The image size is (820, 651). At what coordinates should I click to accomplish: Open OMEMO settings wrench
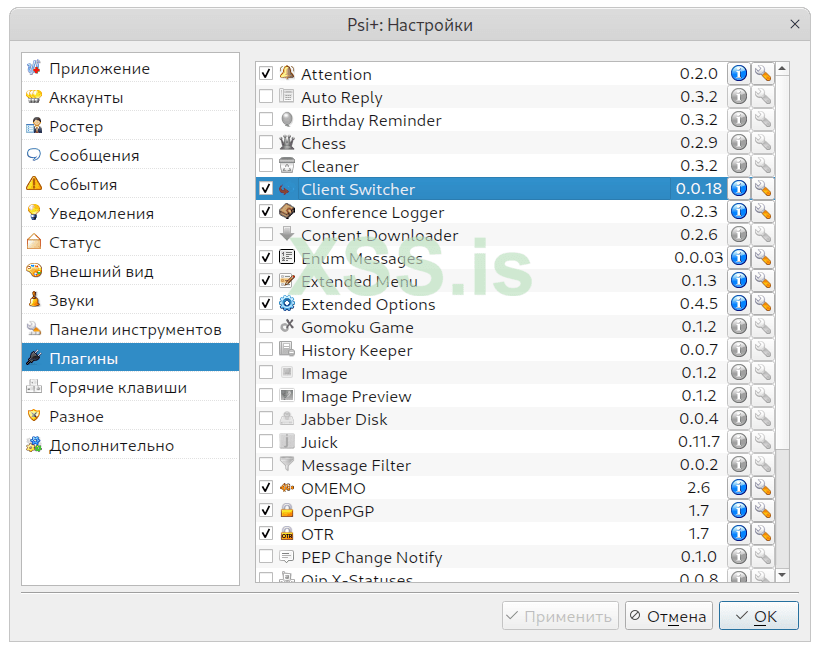762,488
